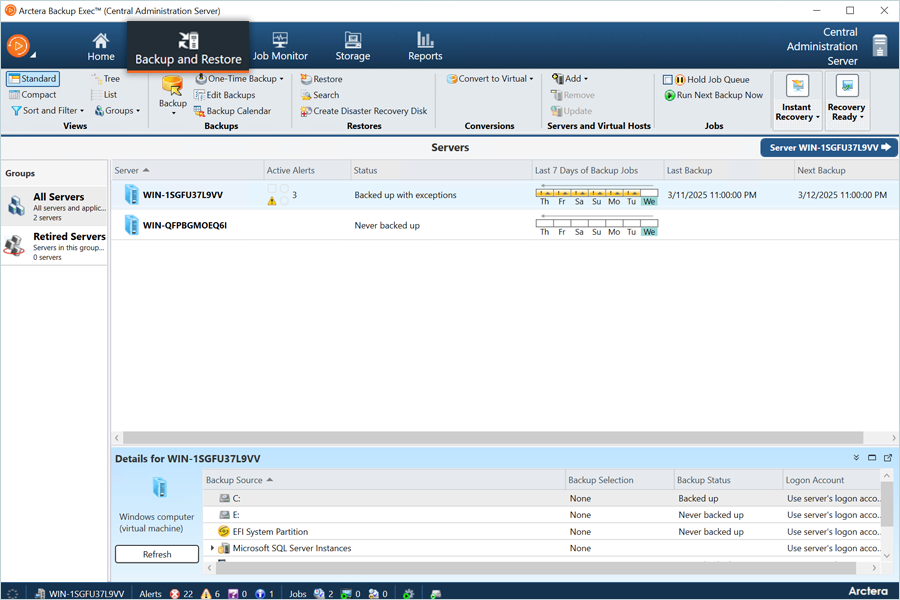Screen dimensions: 900x600
Task: Select the Retired Servers group
Action: [55, 244]
